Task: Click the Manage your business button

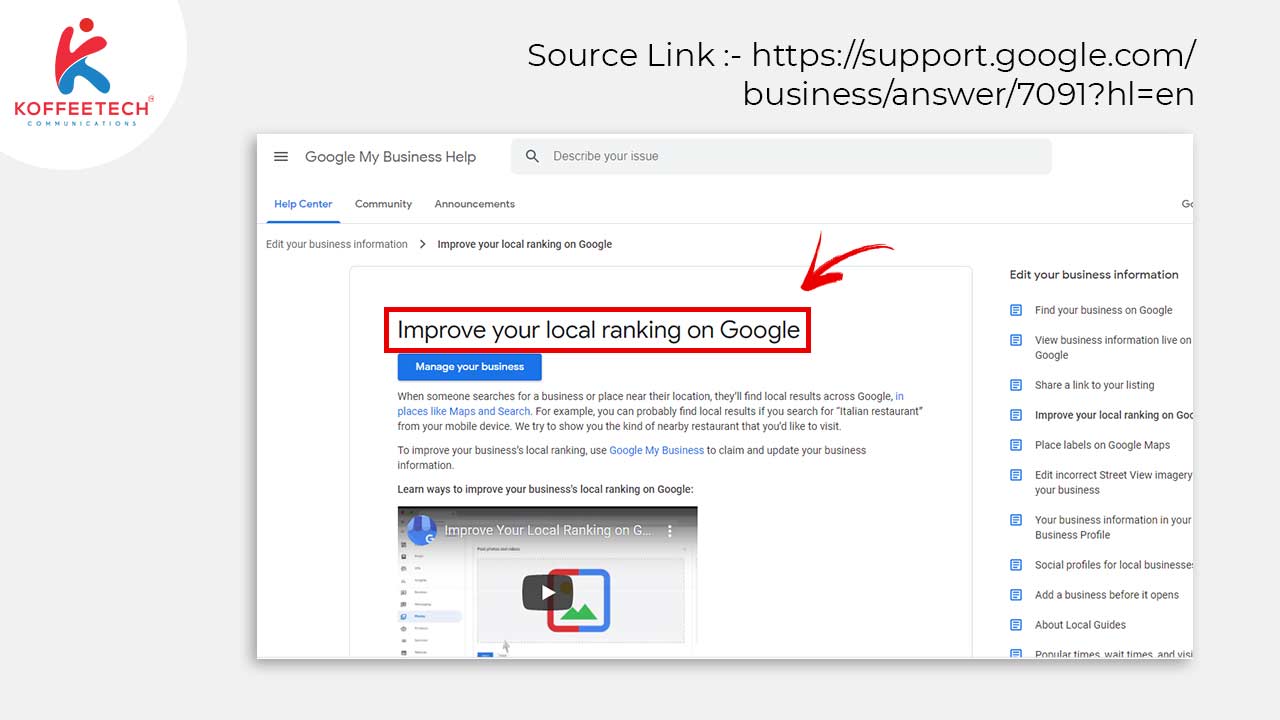Action: (469, 367)
